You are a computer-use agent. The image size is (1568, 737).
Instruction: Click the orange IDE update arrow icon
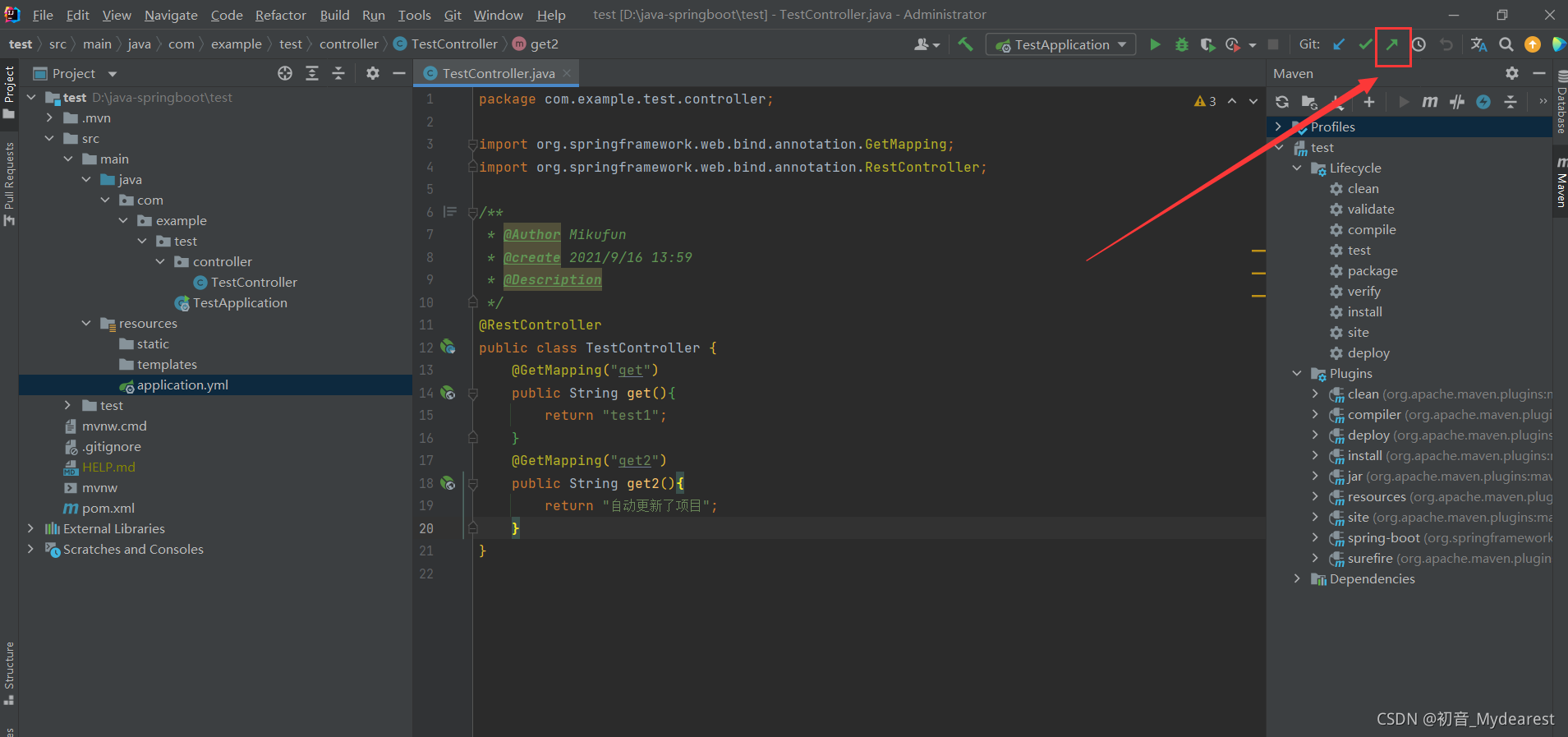click(1533, 44)
